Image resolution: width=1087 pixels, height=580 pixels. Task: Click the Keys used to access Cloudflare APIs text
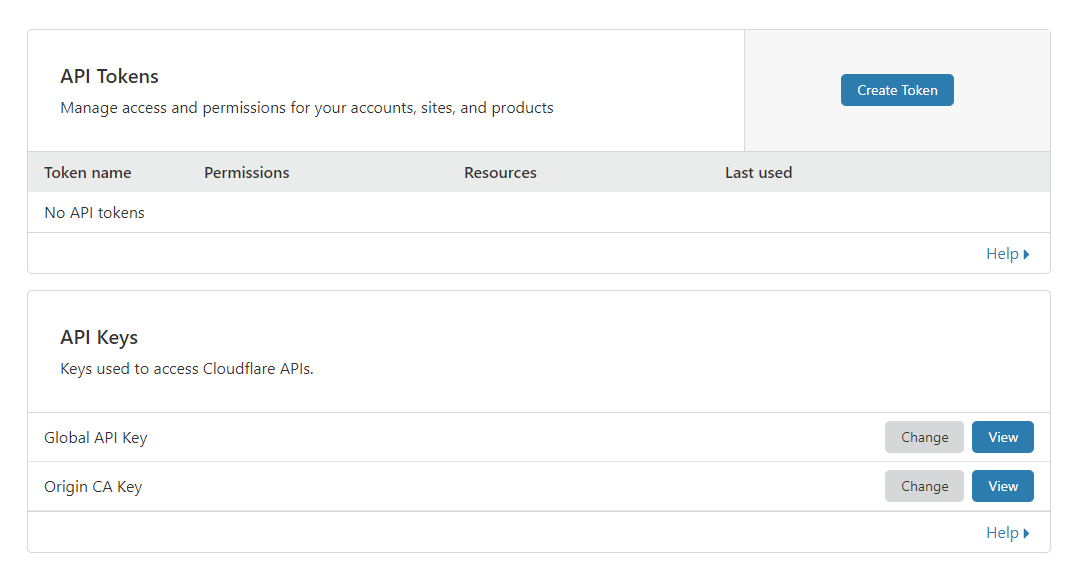point(186,368)
